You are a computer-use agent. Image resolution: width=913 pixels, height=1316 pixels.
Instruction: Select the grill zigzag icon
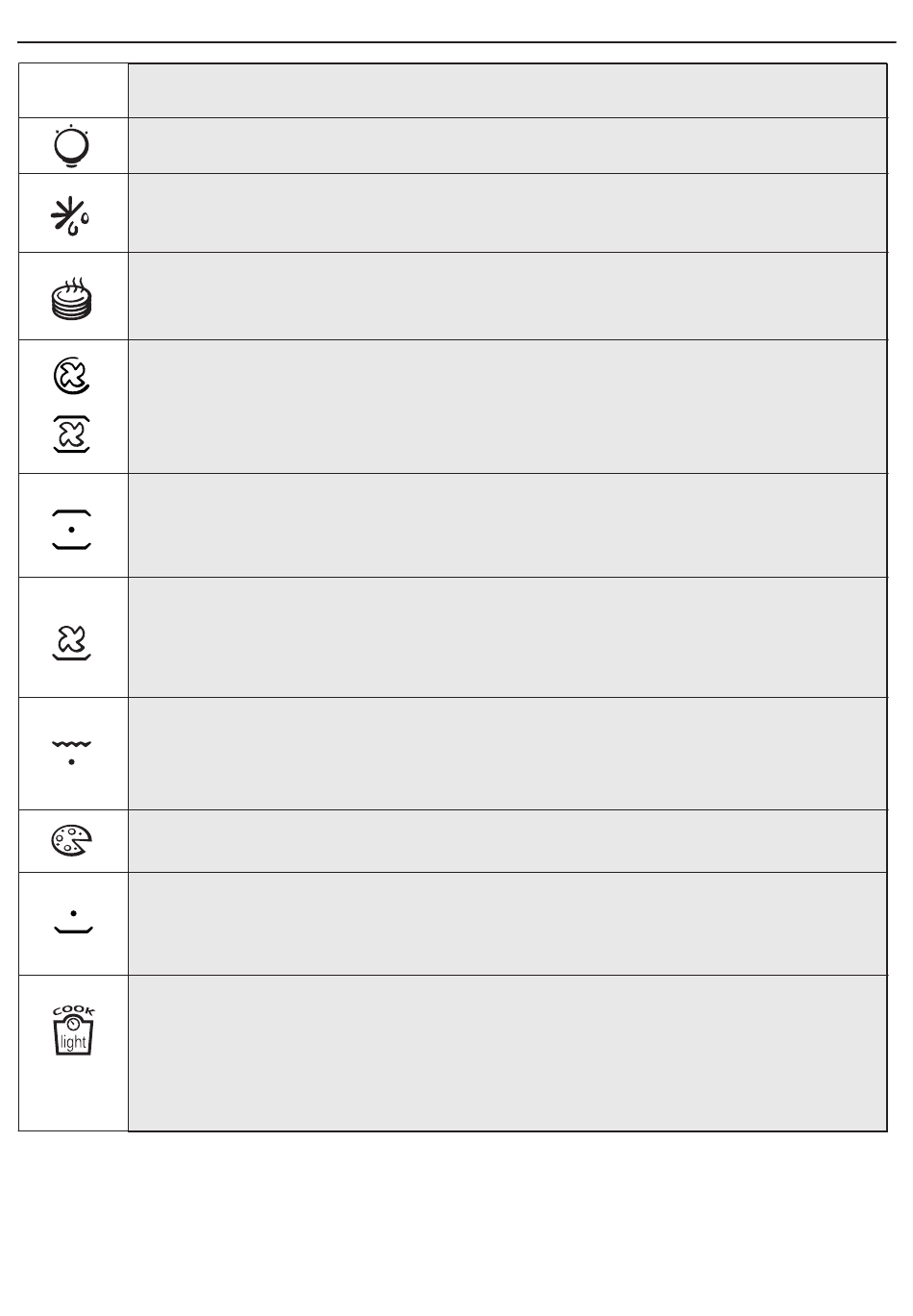click(x=72, y=751)
